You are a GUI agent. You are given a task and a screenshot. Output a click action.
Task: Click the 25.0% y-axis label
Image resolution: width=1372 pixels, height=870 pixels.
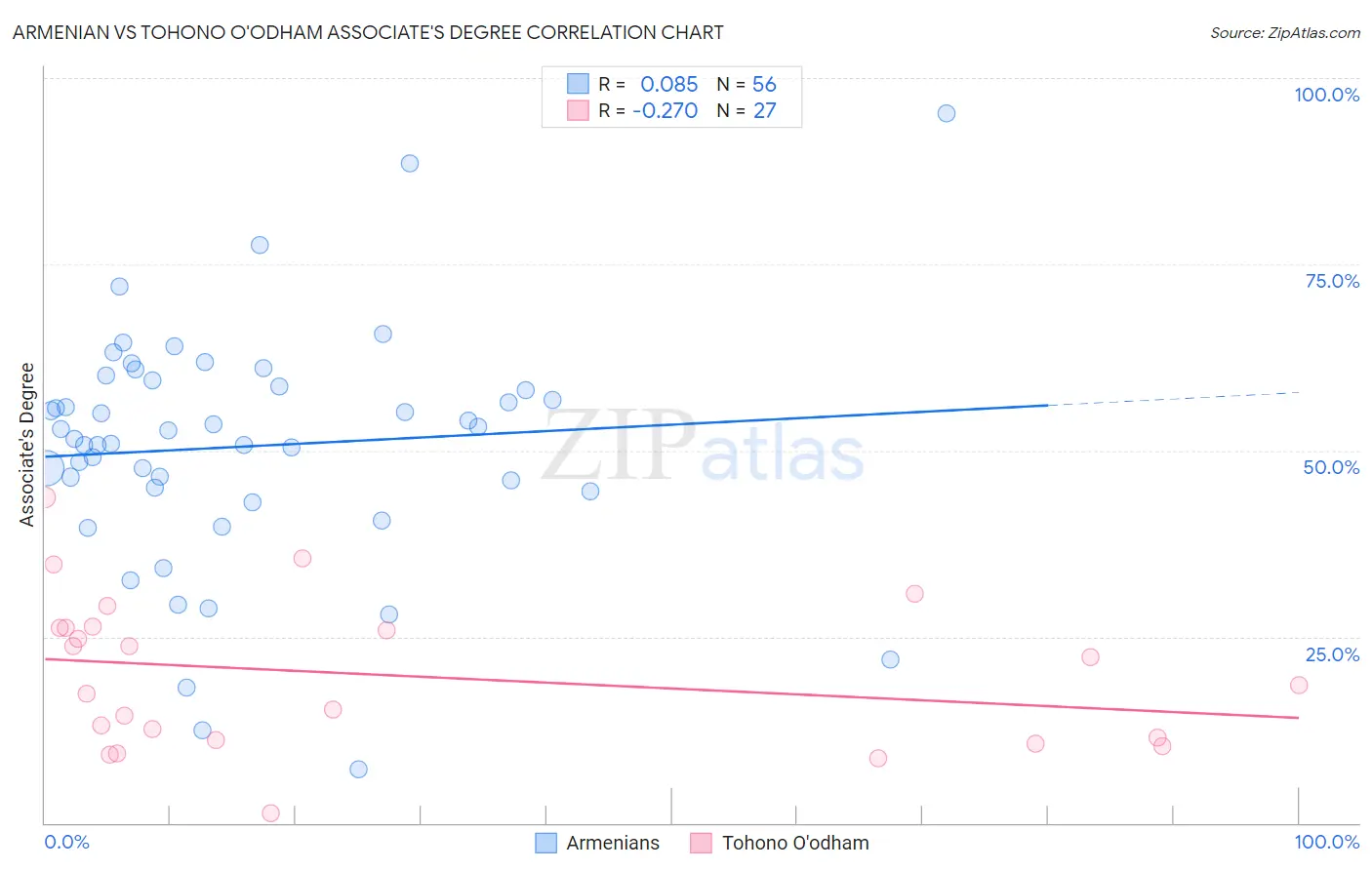click(1332, 654)
